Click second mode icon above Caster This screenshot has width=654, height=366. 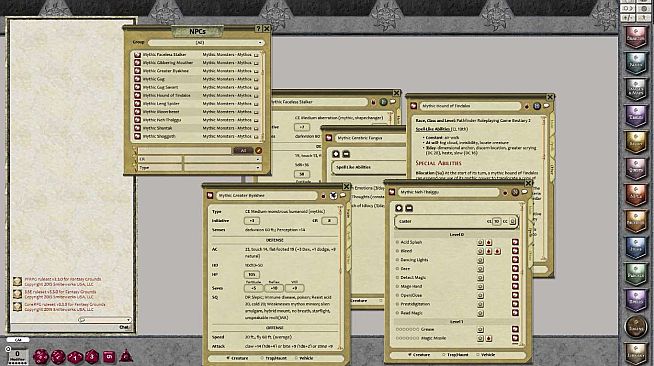tap(409, 208)
